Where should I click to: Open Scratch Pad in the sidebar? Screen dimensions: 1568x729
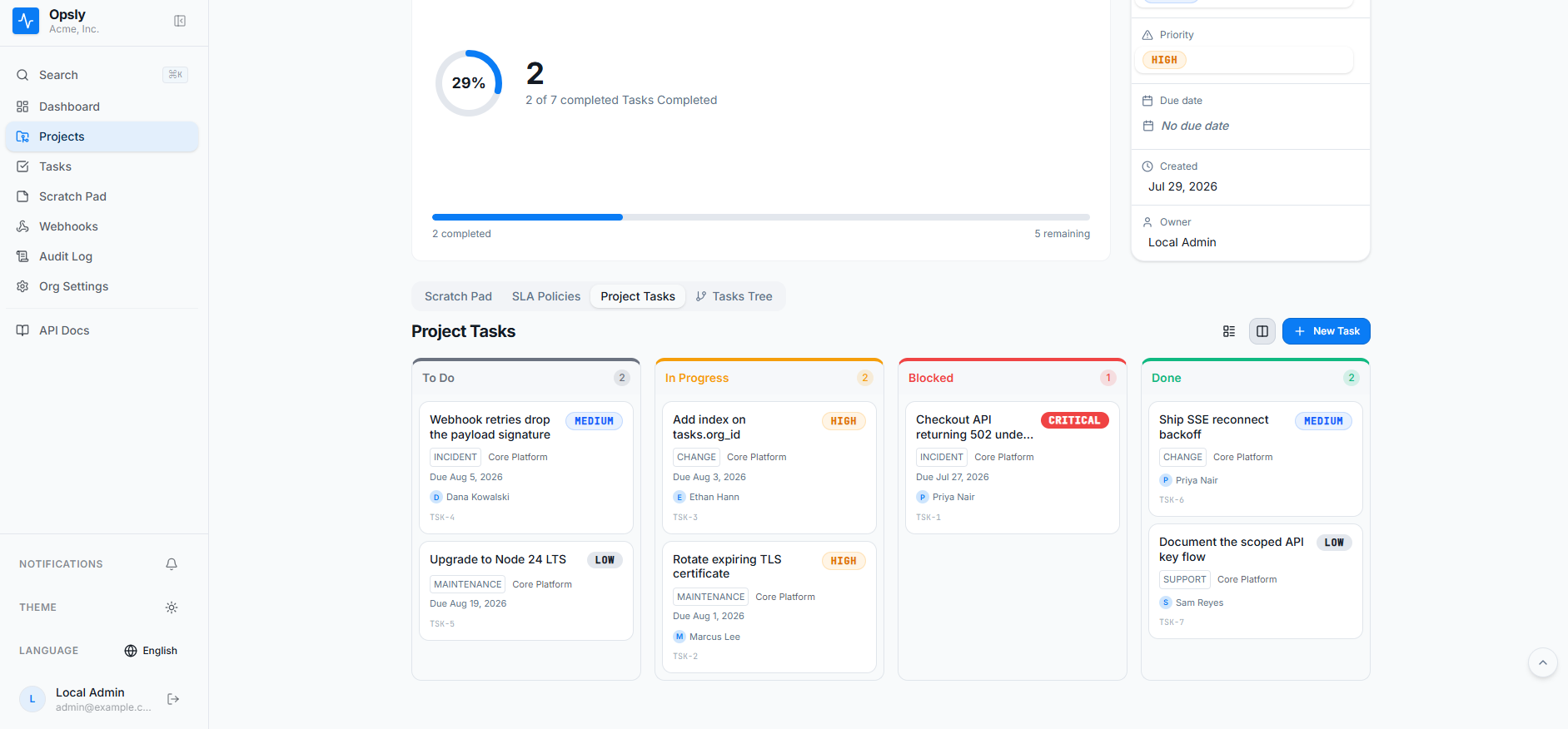click(102, 196)
